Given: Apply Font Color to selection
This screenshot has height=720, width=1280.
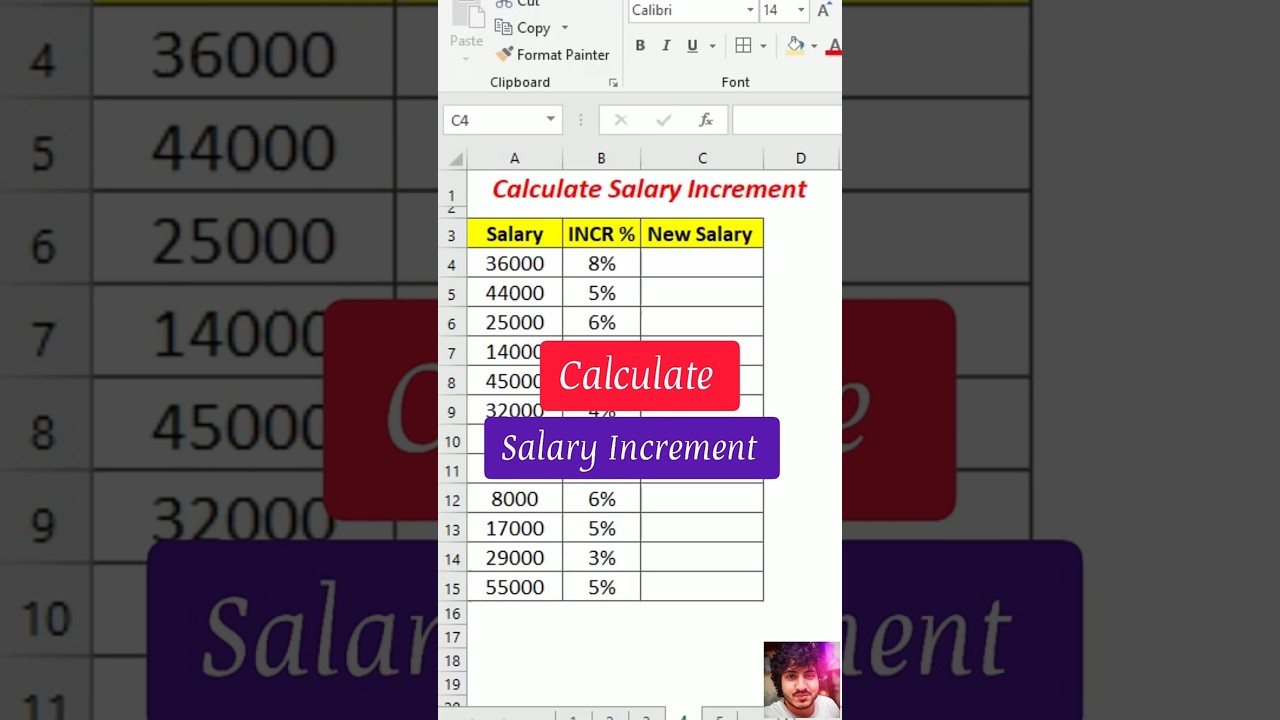Looking at the screenshot, I should pyautogui.click(x=834, y=47).
